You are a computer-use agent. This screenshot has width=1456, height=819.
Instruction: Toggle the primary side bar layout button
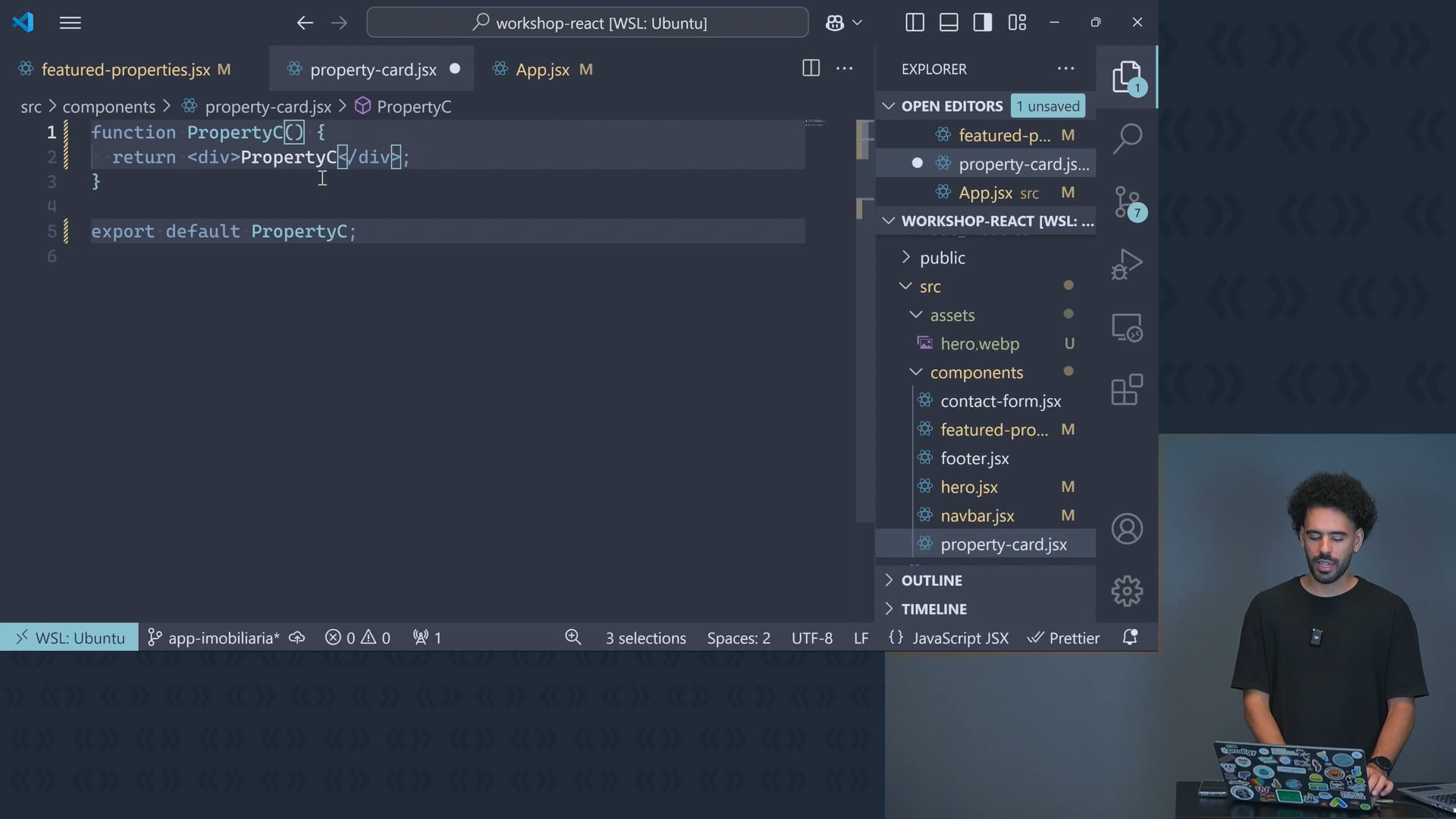tap(915, 23)
